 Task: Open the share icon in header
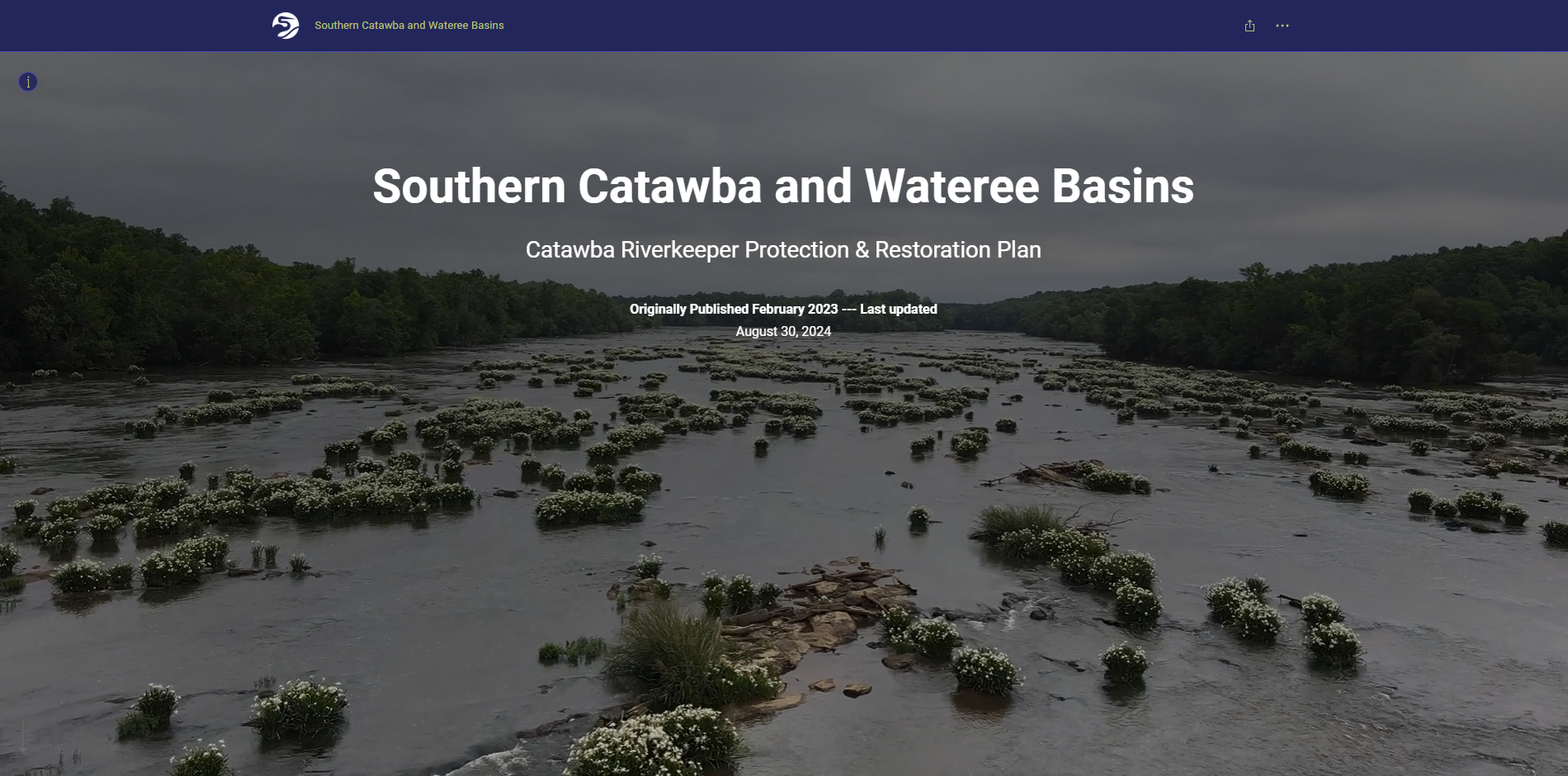(x=1249, y=26)
